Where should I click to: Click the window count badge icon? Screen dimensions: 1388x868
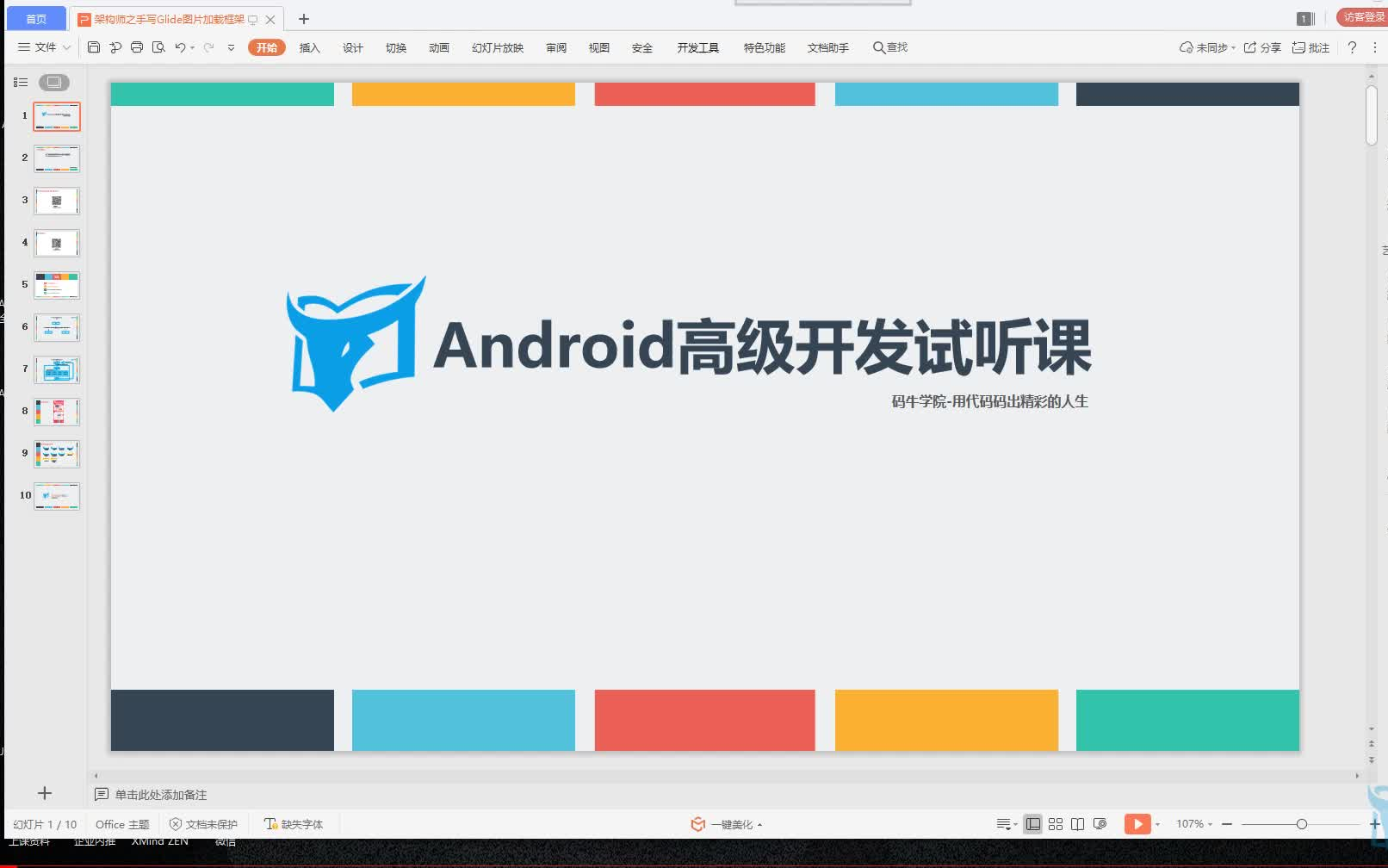pos(1304,18)
